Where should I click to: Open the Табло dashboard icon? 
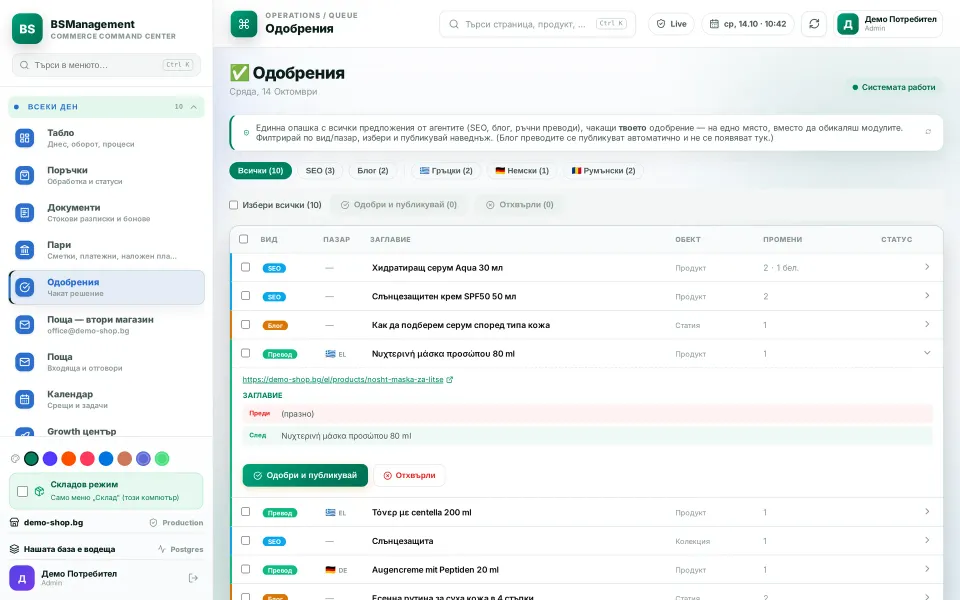(24, 138)
